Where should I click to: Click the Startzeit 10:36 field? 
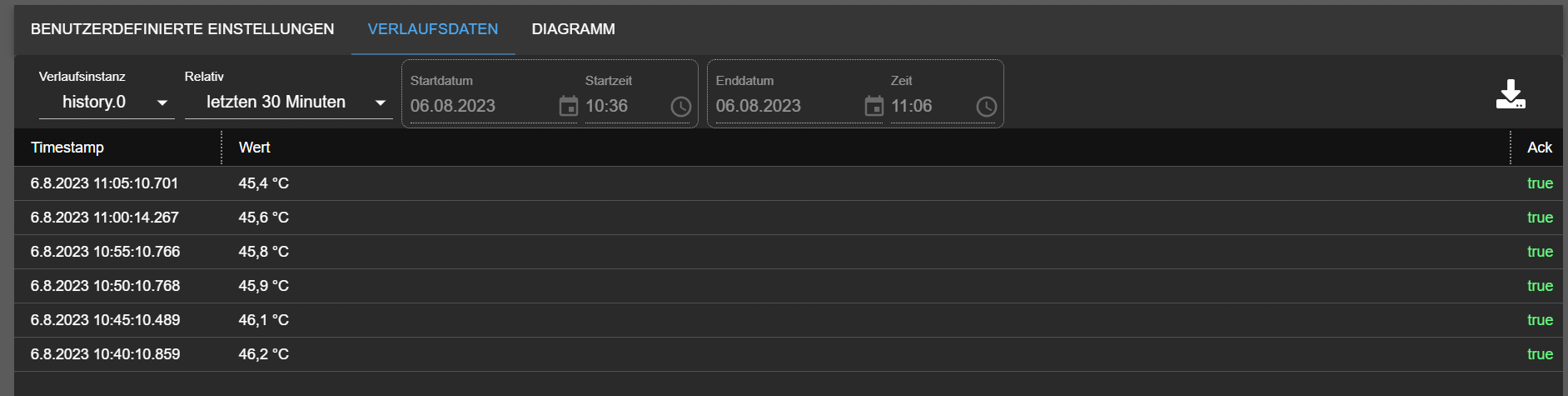coord(620,106)
